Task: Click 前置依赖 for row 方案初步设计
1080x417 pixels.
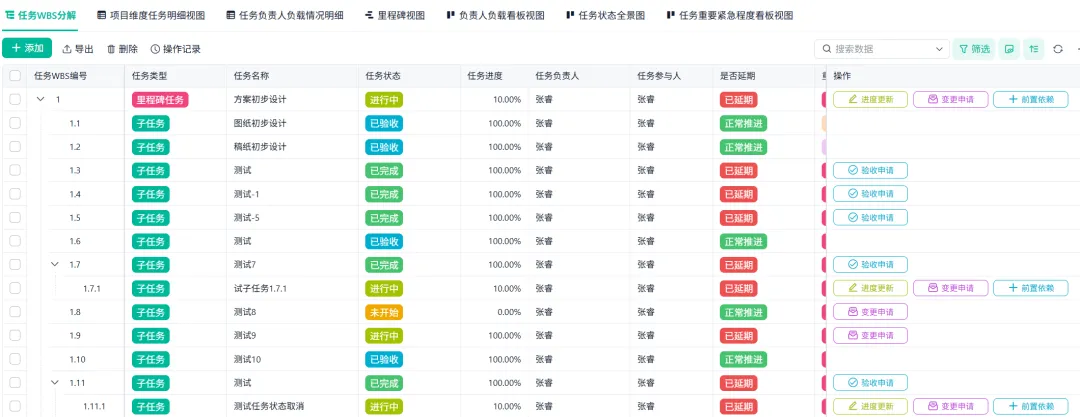Action: [x=1030, y=99]
